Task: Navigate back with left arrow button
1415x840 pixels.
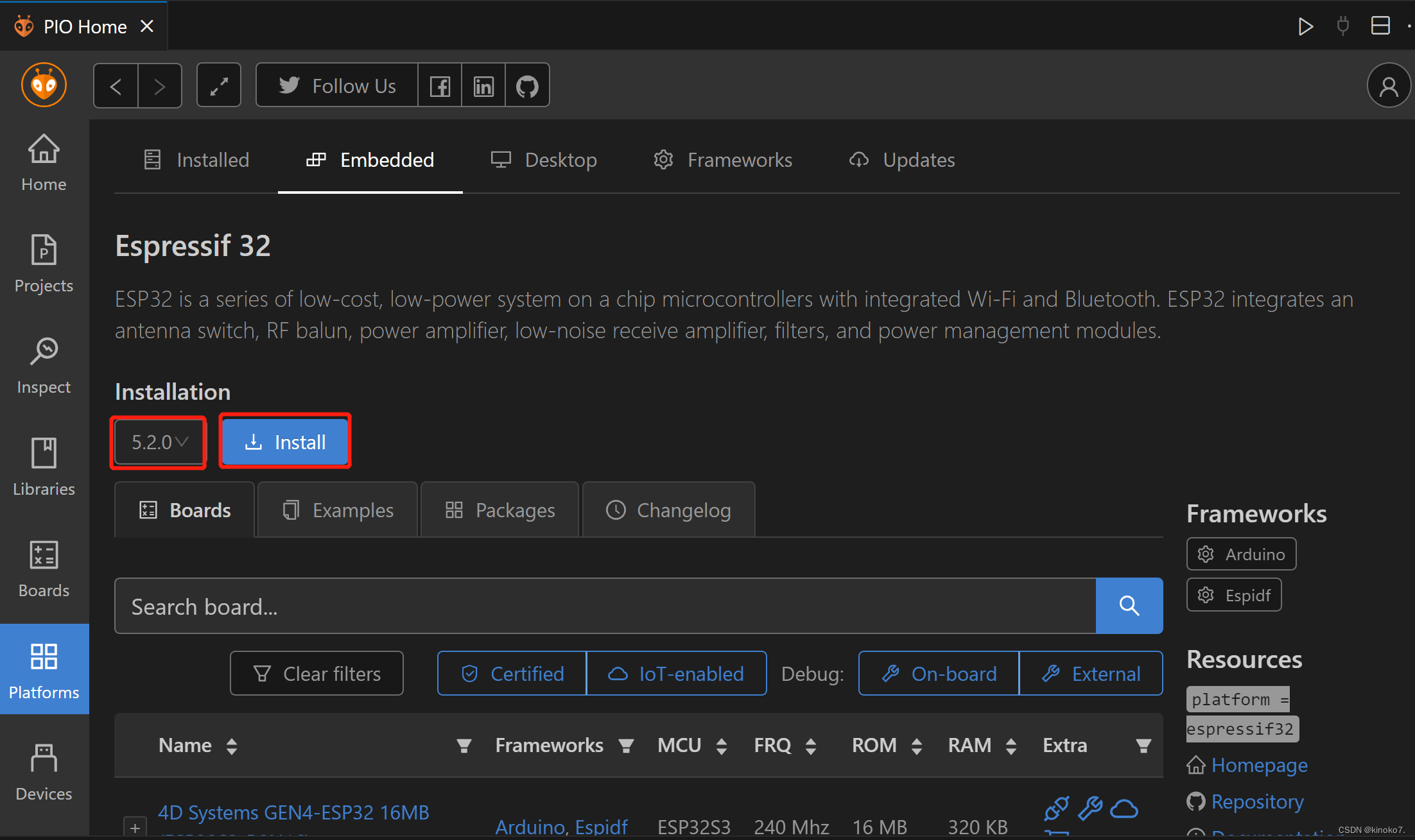Action: [116, 85]
